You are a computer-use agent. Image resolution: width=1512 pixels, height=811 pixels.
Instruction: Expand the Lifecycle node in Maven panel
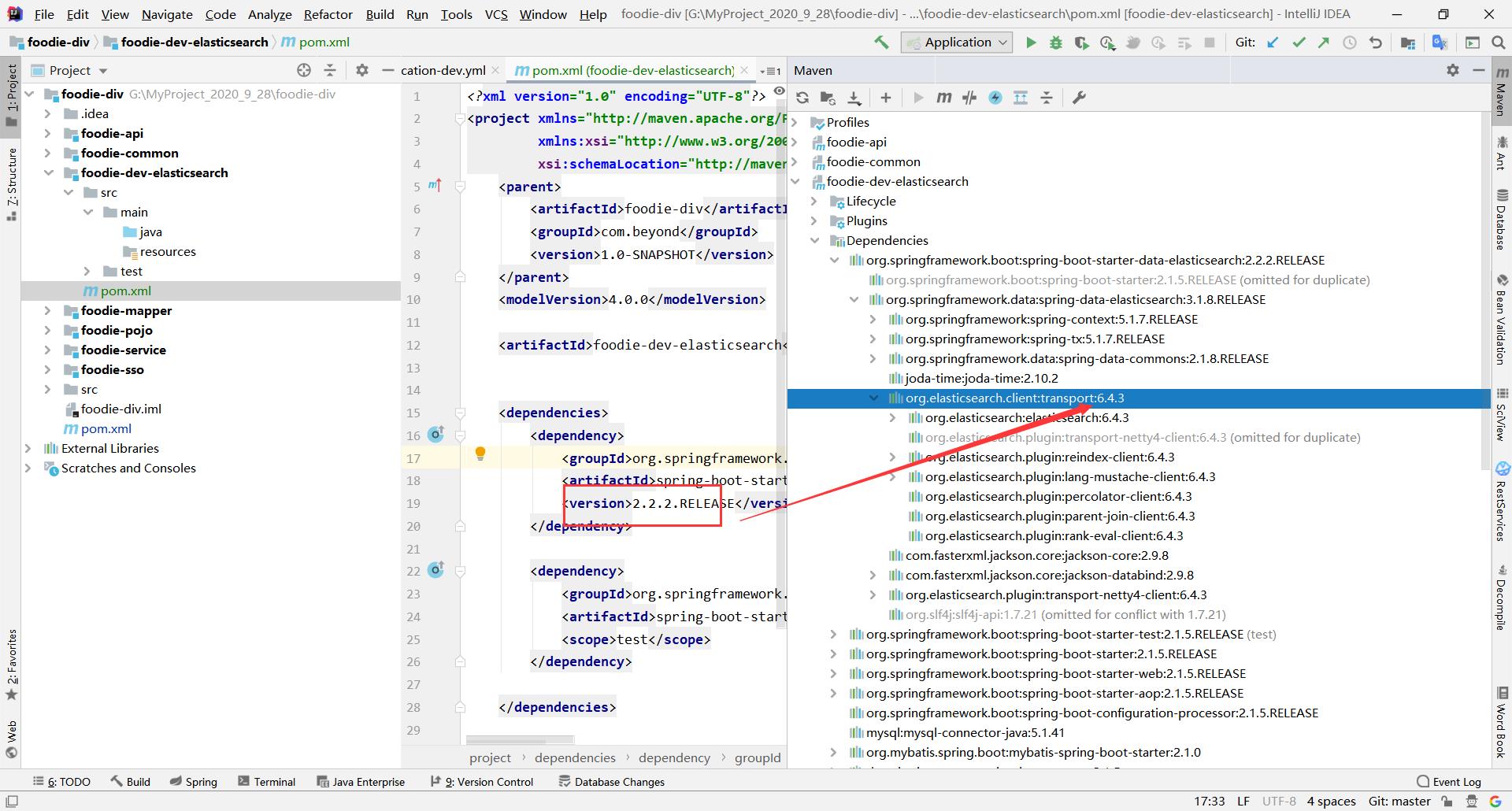[x=814, y=201]
